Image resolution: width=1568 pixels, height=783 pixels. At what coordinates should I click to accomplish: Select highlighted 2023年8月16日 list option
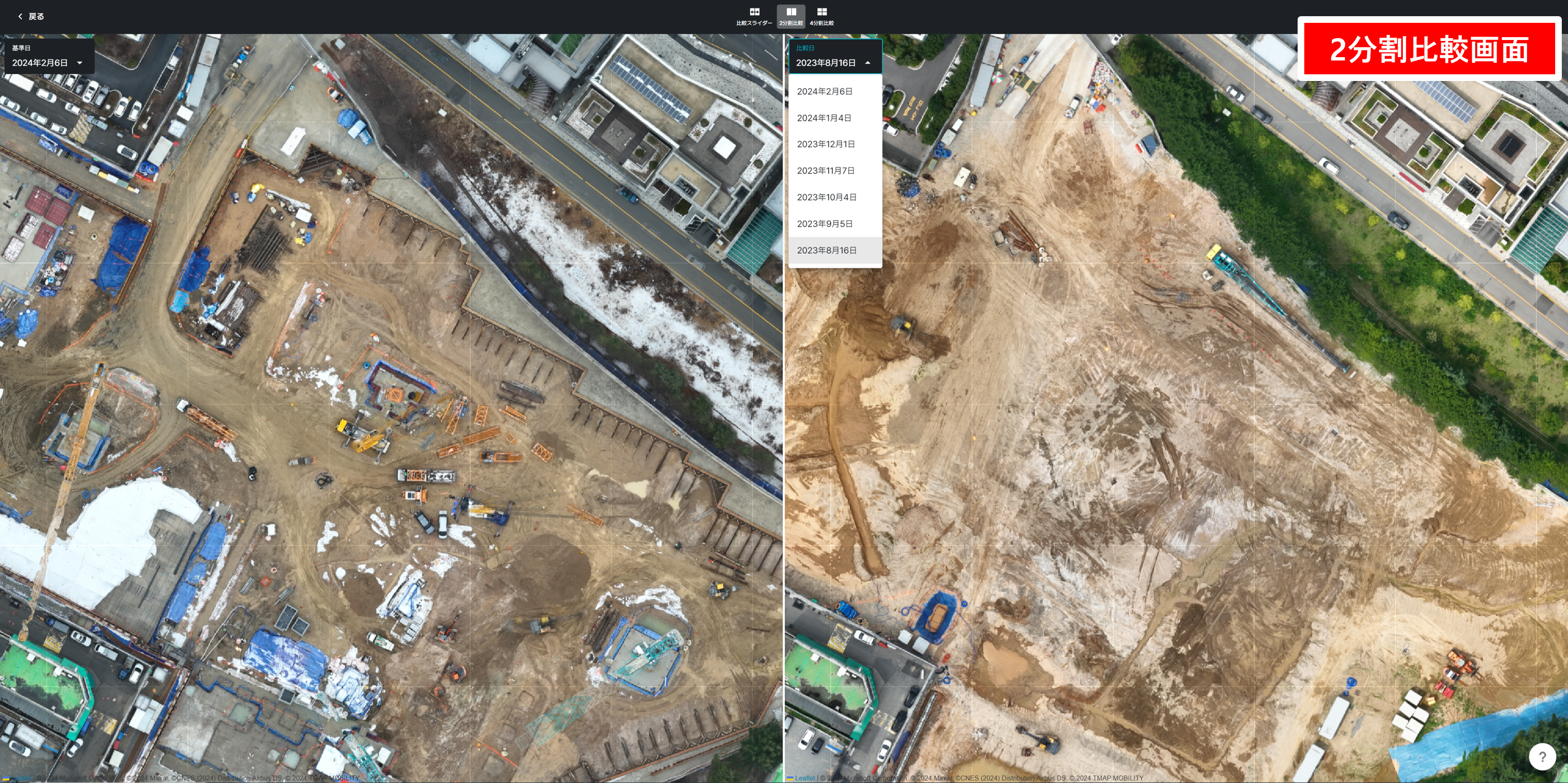[x=826, y=250]
